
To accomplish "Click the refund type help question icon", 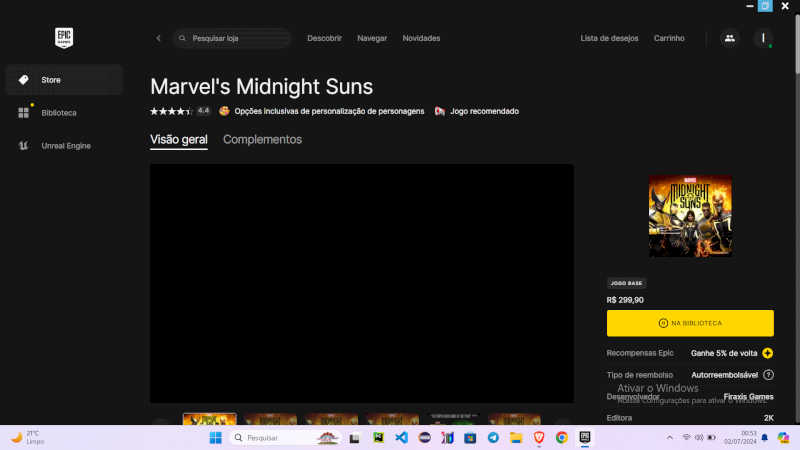I will [768, 375].
